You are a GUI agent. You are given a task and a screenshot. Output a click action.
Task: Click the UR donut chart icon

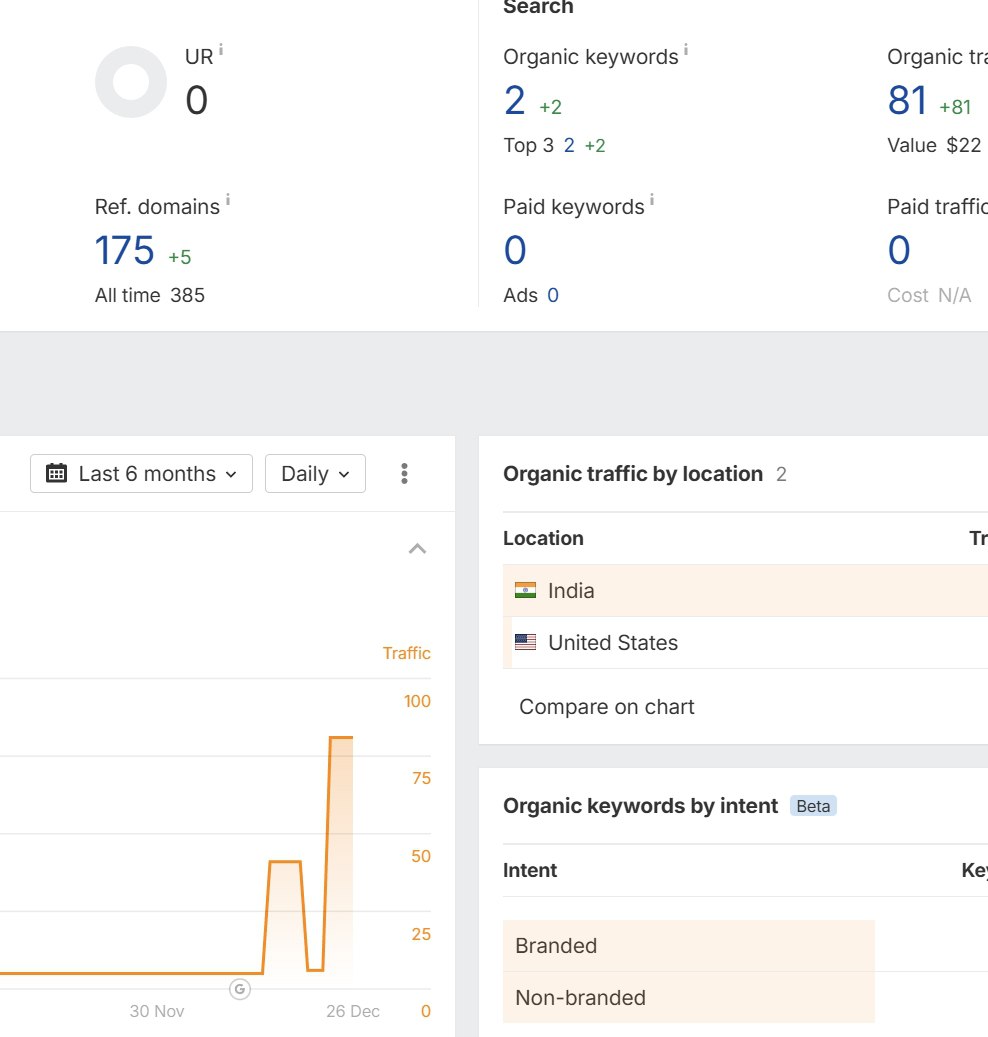[131, 82]
